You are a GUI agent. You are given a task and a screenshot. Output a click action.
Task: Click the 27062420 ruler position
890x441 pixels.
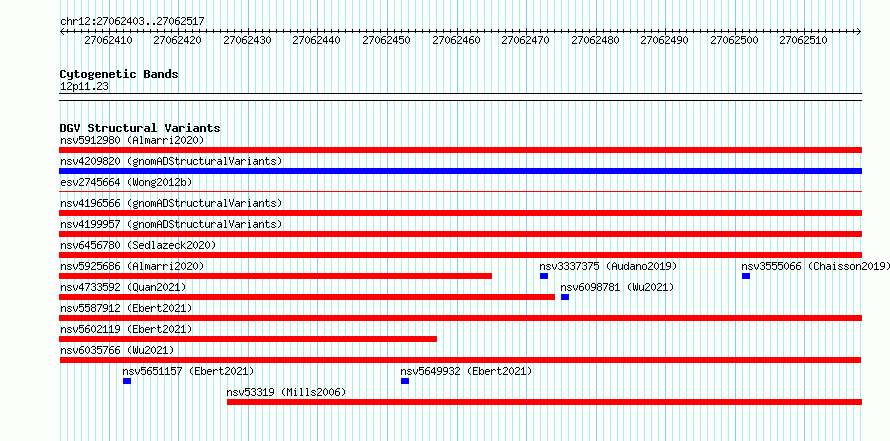[x=178, y=40]
